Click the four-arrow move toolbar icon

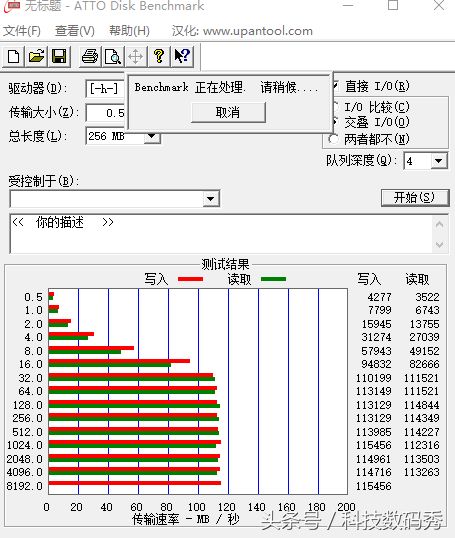[136, 56]
